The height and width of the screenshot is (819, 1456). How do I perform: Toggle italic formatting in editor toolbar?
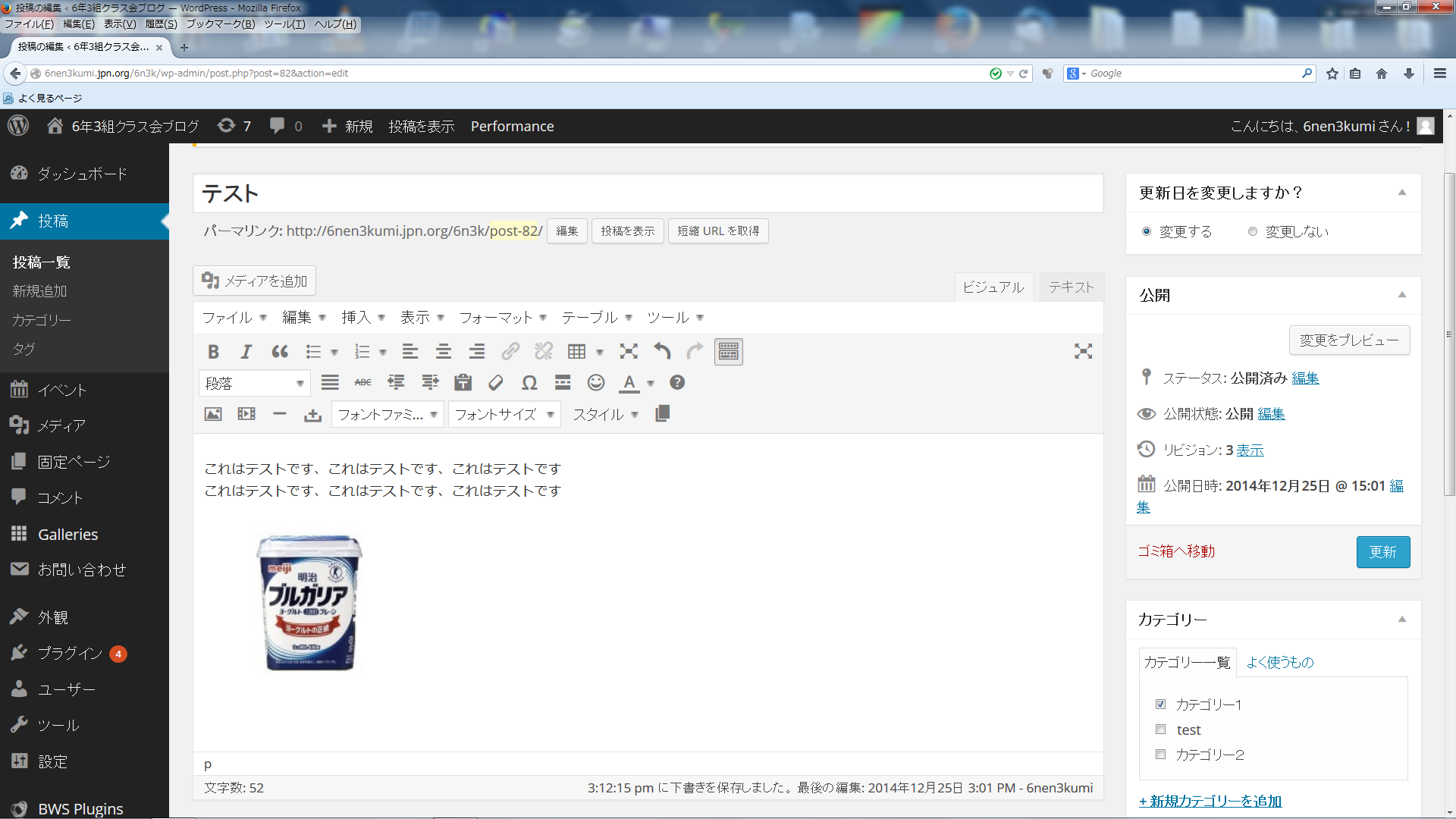coord(246,351)
